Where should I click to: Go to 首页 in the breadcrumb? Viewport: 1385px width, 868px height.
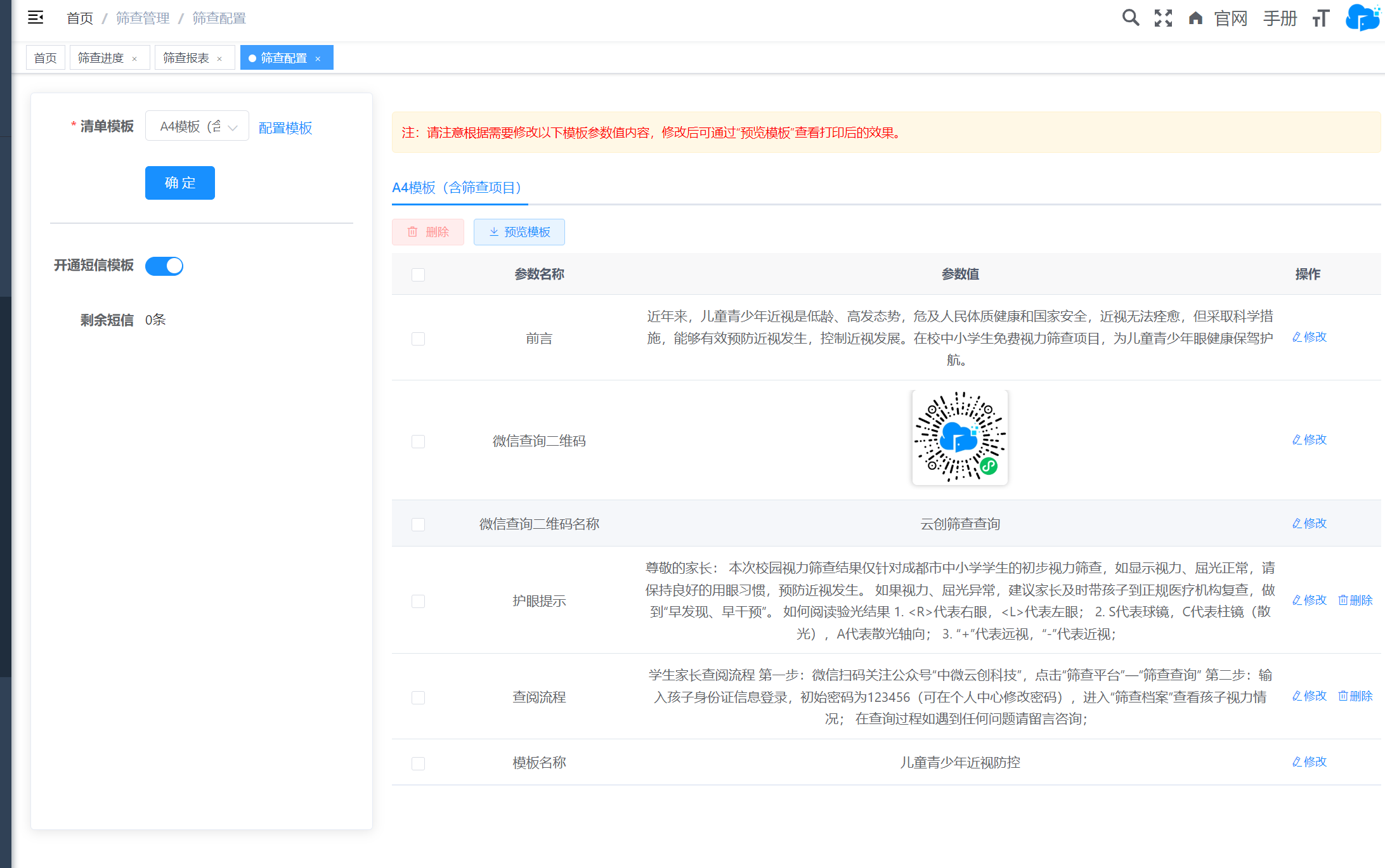(x=80, y=18)
